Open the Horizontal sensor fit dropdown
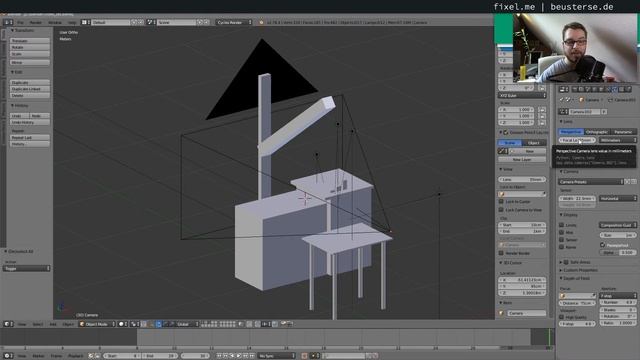The width and height of the screenshot is (640, 360). [618, 198]
